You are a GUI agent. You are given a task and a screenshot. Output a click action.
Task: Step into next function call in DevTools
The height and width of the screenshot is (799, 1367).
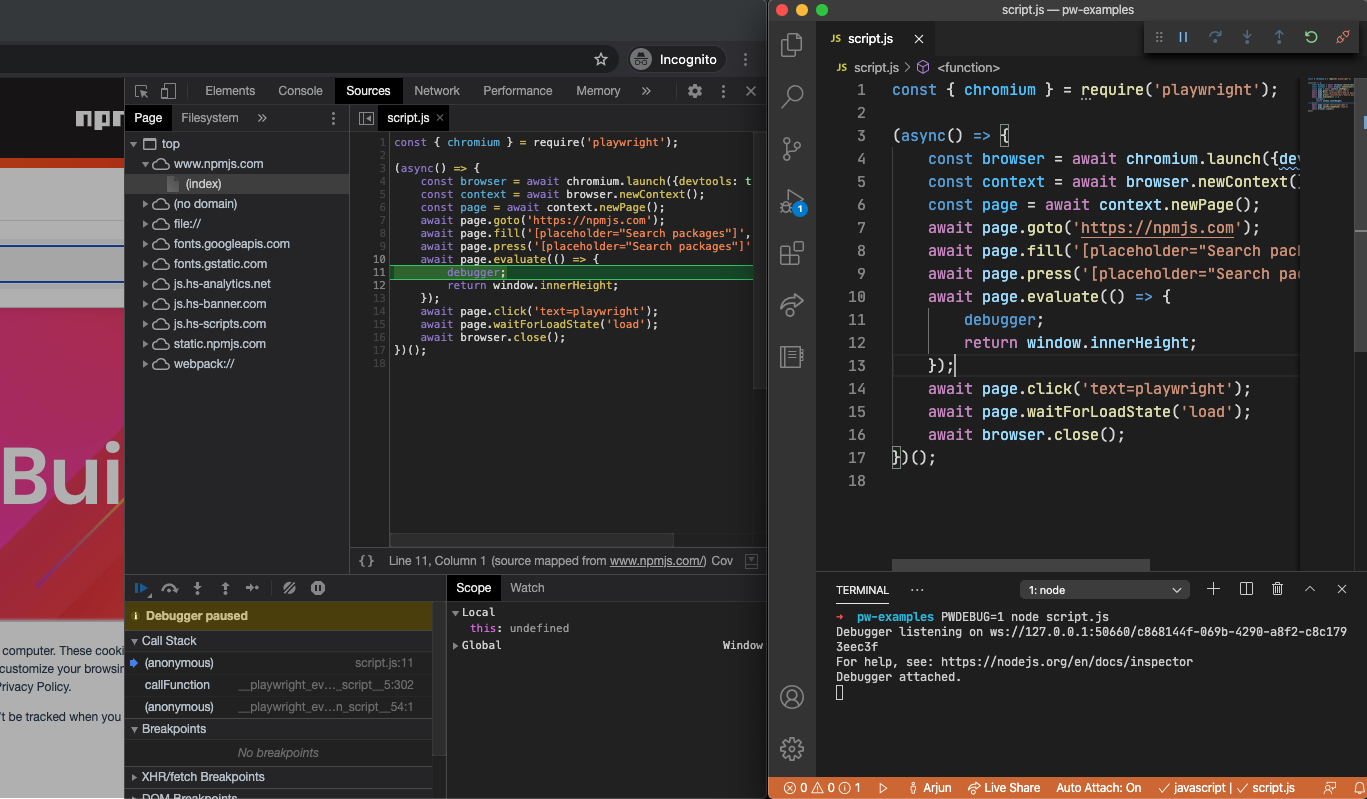pyautogui.click(x=198, y=588)
